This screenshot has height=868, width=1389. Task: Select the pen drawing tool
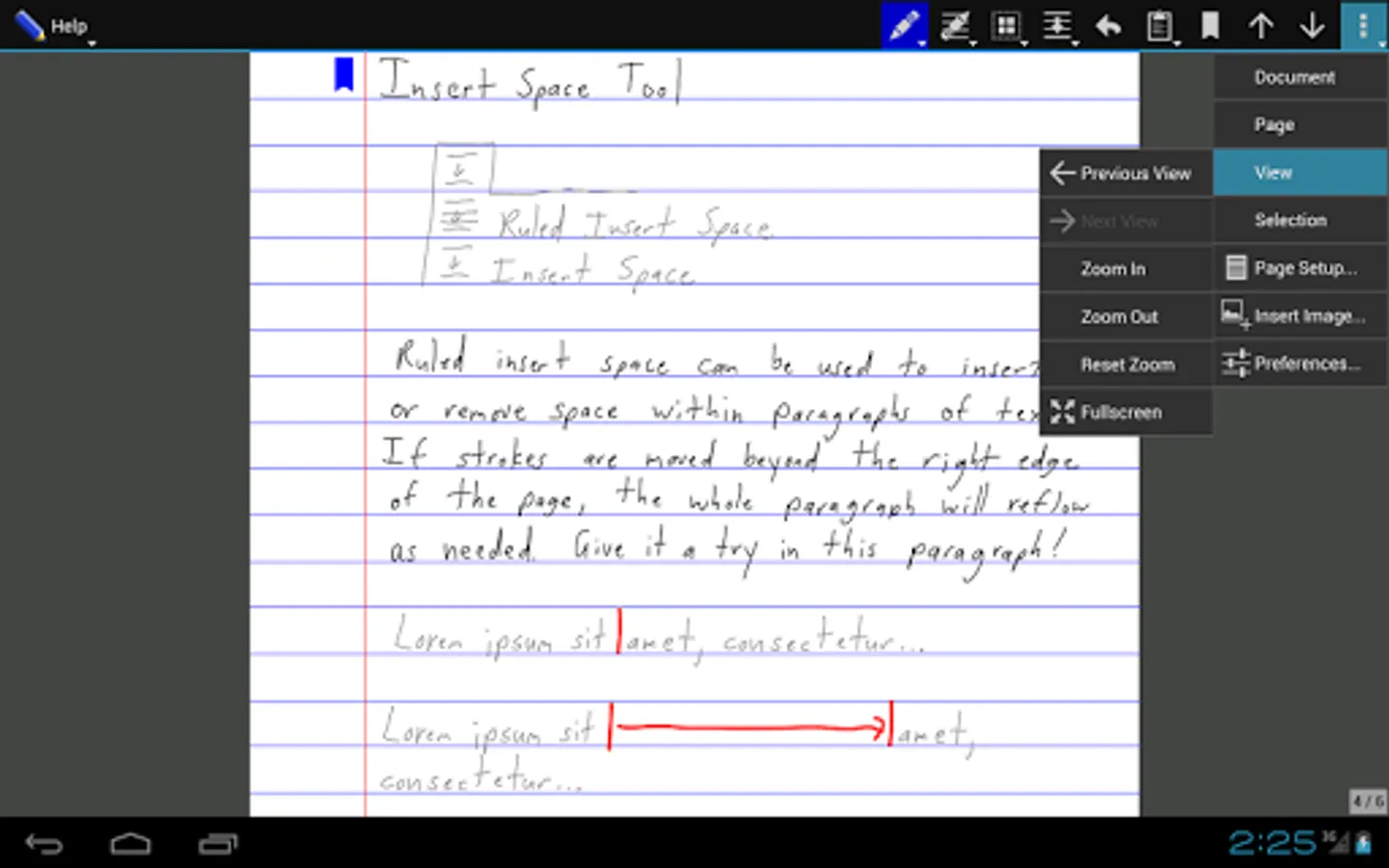coord(904,25)
